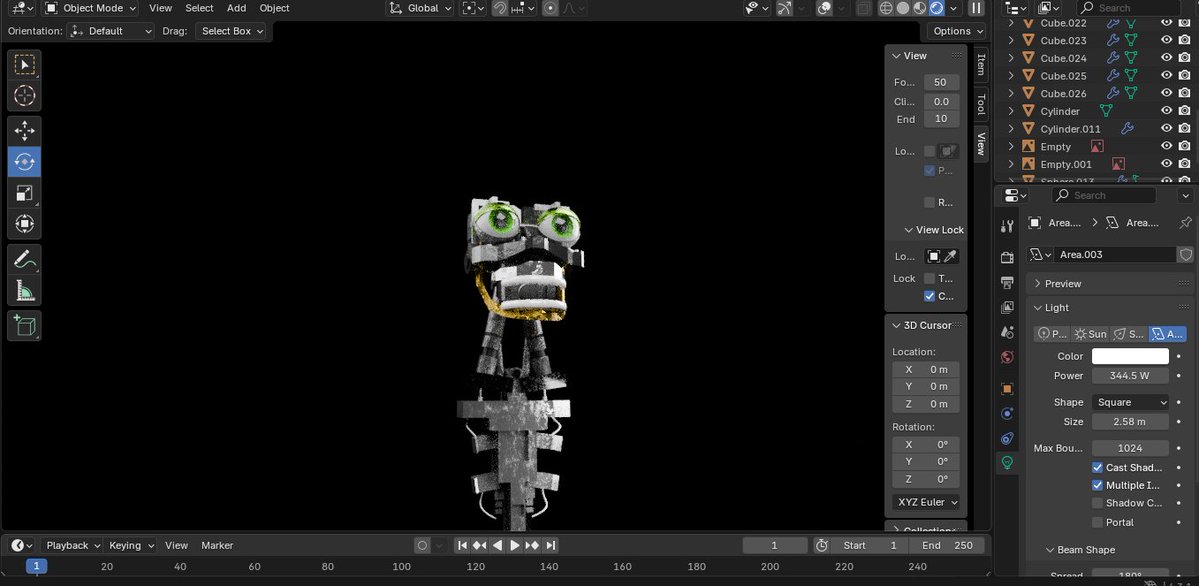Toggle the snapping magnet icon
The height and width of the screenshot is (586, 1199).
[500, 8]
